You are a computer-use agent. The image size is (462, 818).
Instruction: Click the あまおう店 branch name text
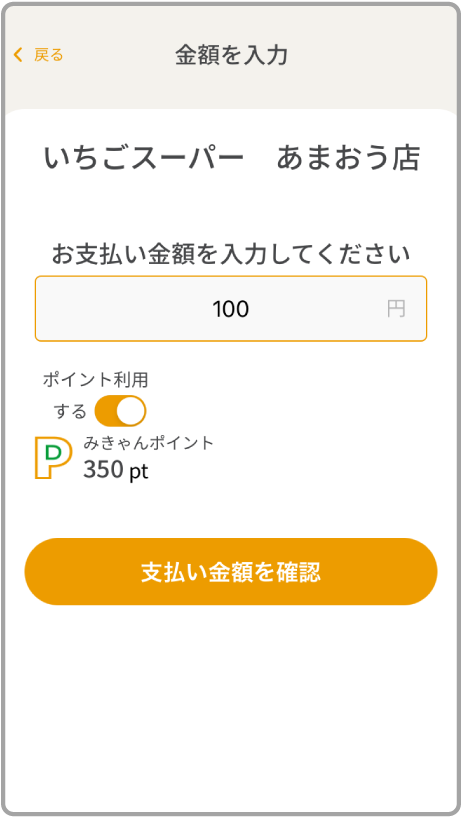[x=348, y=158]
